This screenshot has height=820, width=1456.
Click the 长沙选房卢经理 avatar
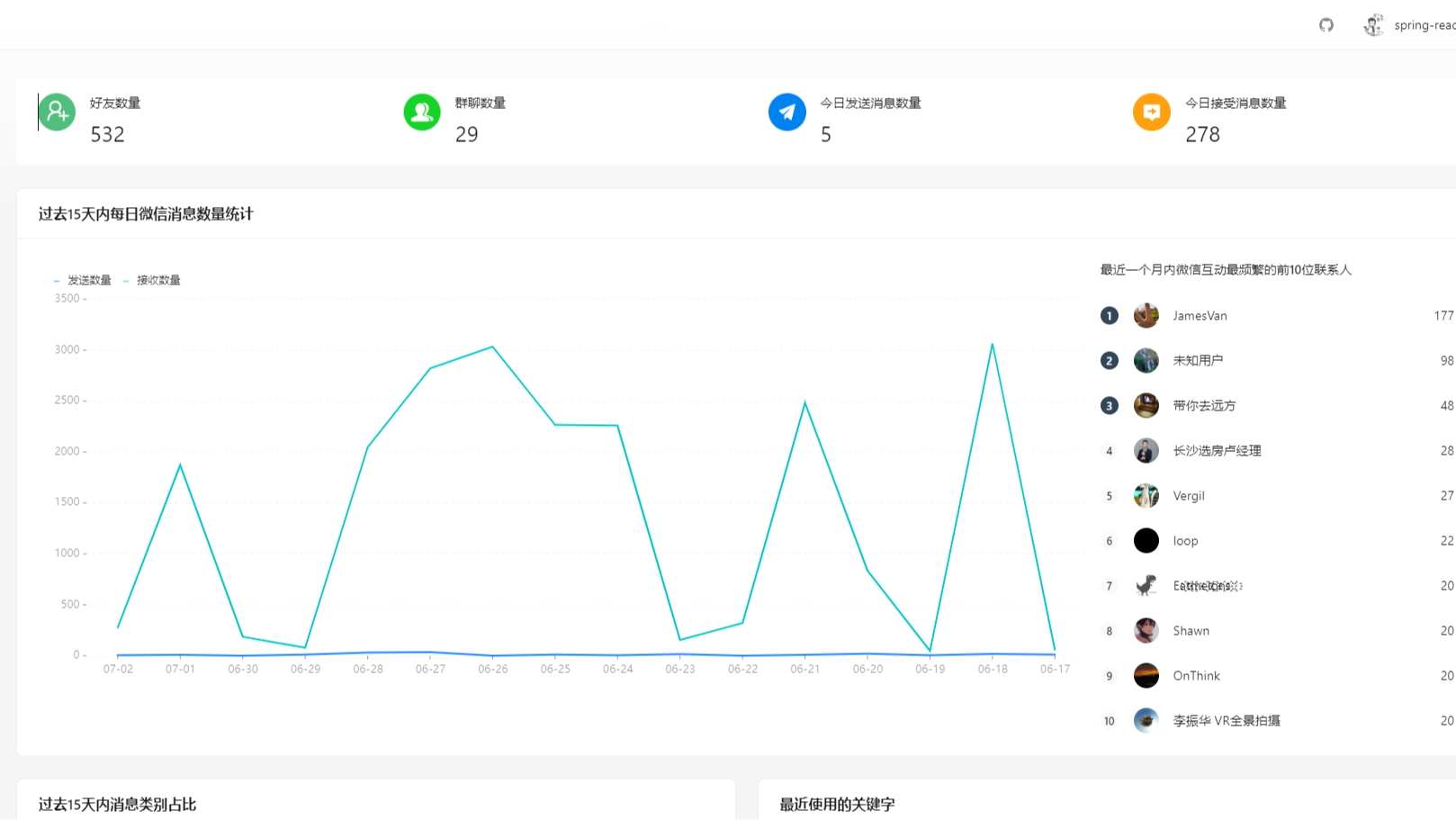pos(1146,450)
